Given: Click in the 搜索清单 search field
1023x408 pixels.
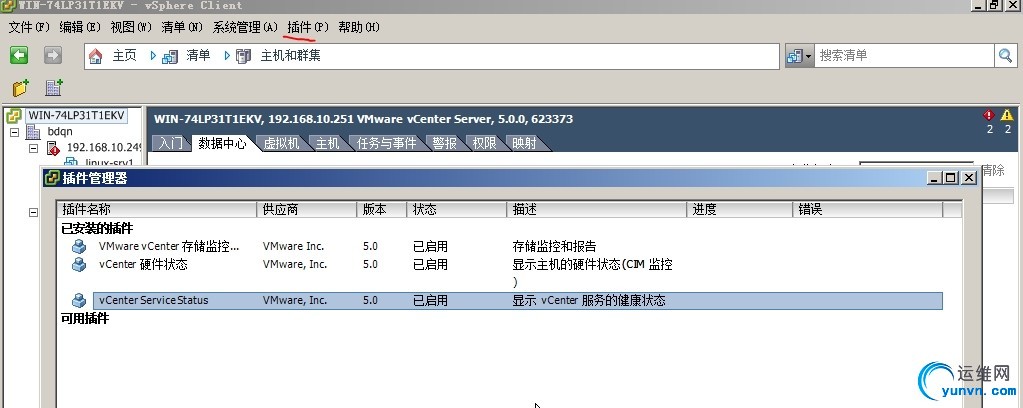Looking at the screenshot, I should [905, 56].
